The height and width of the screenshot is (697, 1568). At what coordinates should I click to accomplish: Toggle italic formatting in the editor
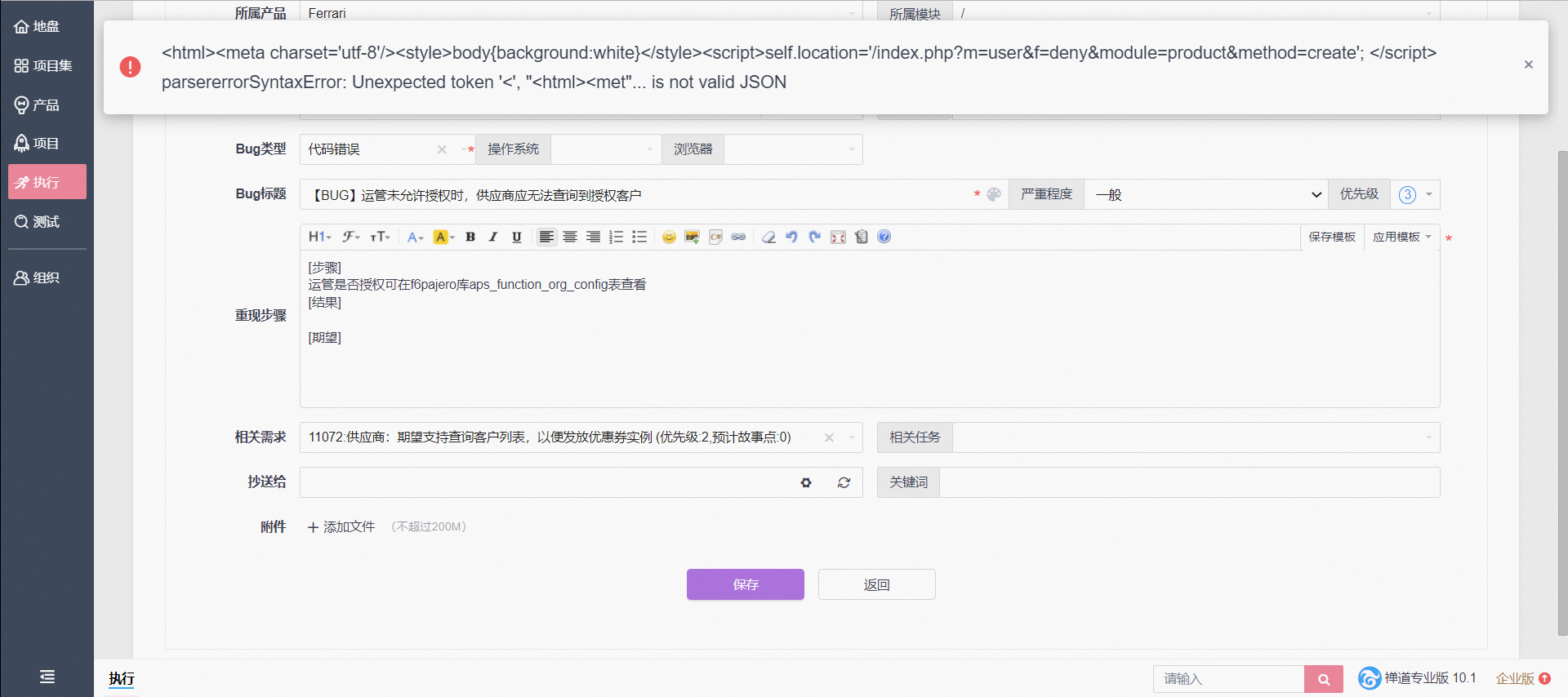click(x=493, y=237)
